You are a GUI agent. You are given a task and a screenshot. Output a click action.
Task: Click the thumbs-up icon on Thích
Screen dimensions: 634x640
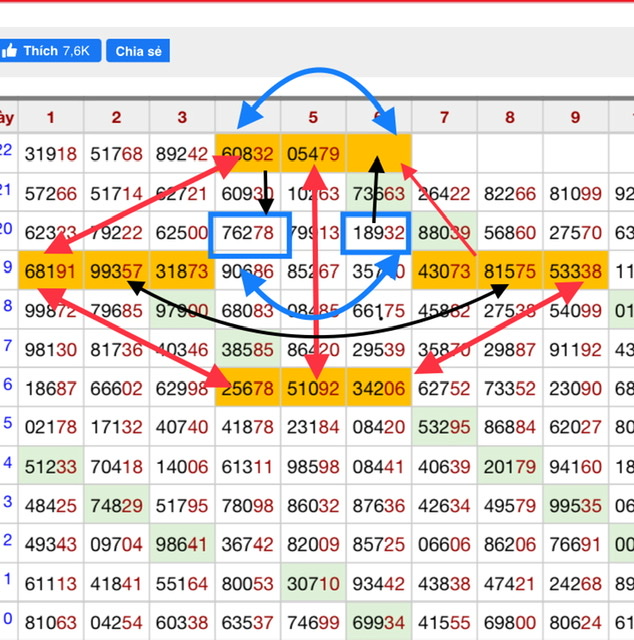pos(12,50)
